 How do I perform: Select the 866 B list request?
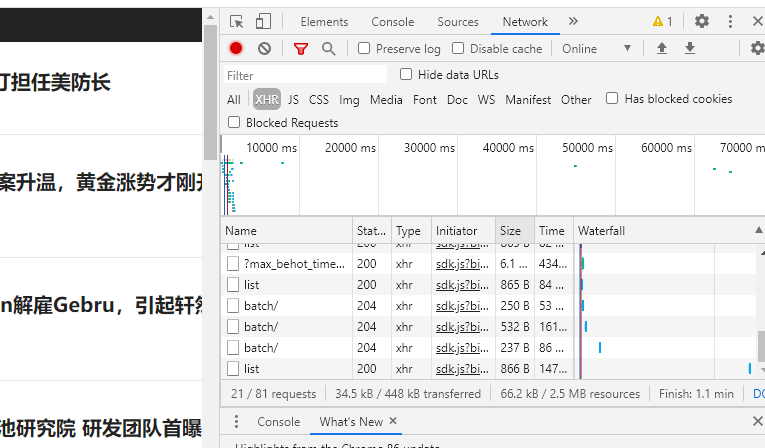(251, 368)
